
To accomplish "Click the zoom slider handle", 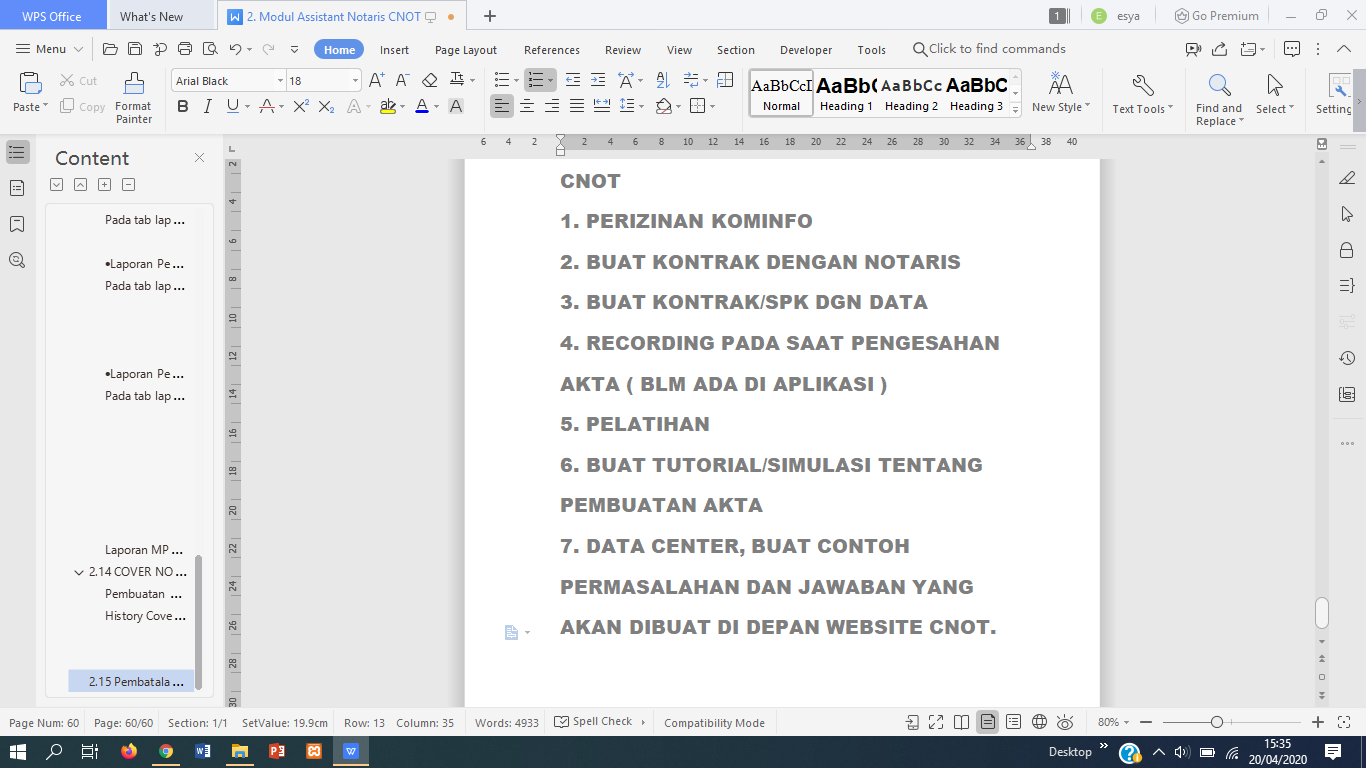I will pyautogui.click(x=1216, y=722).
